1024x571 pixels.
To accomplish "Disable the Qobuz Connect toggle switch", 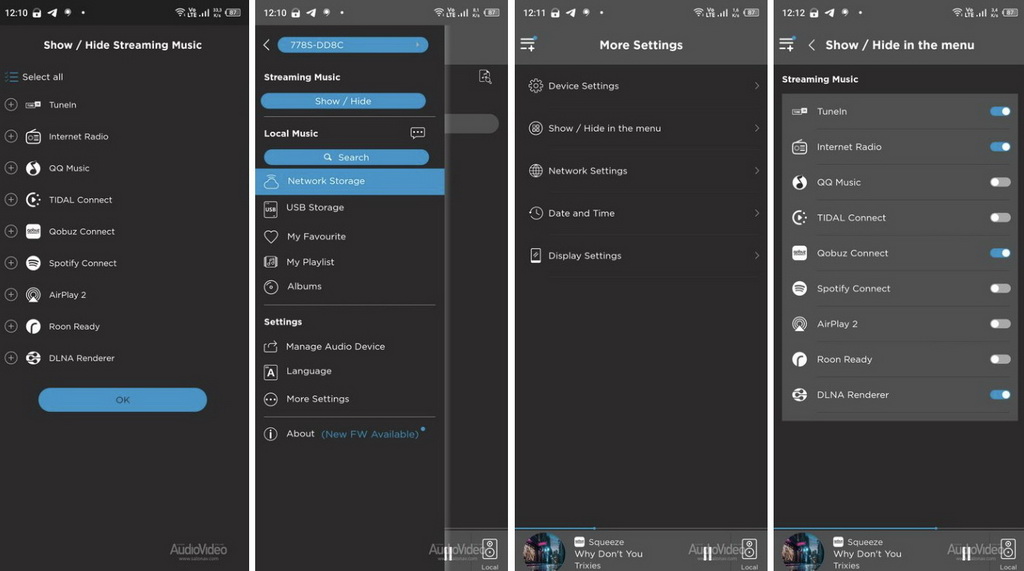I will coord(999,253).
